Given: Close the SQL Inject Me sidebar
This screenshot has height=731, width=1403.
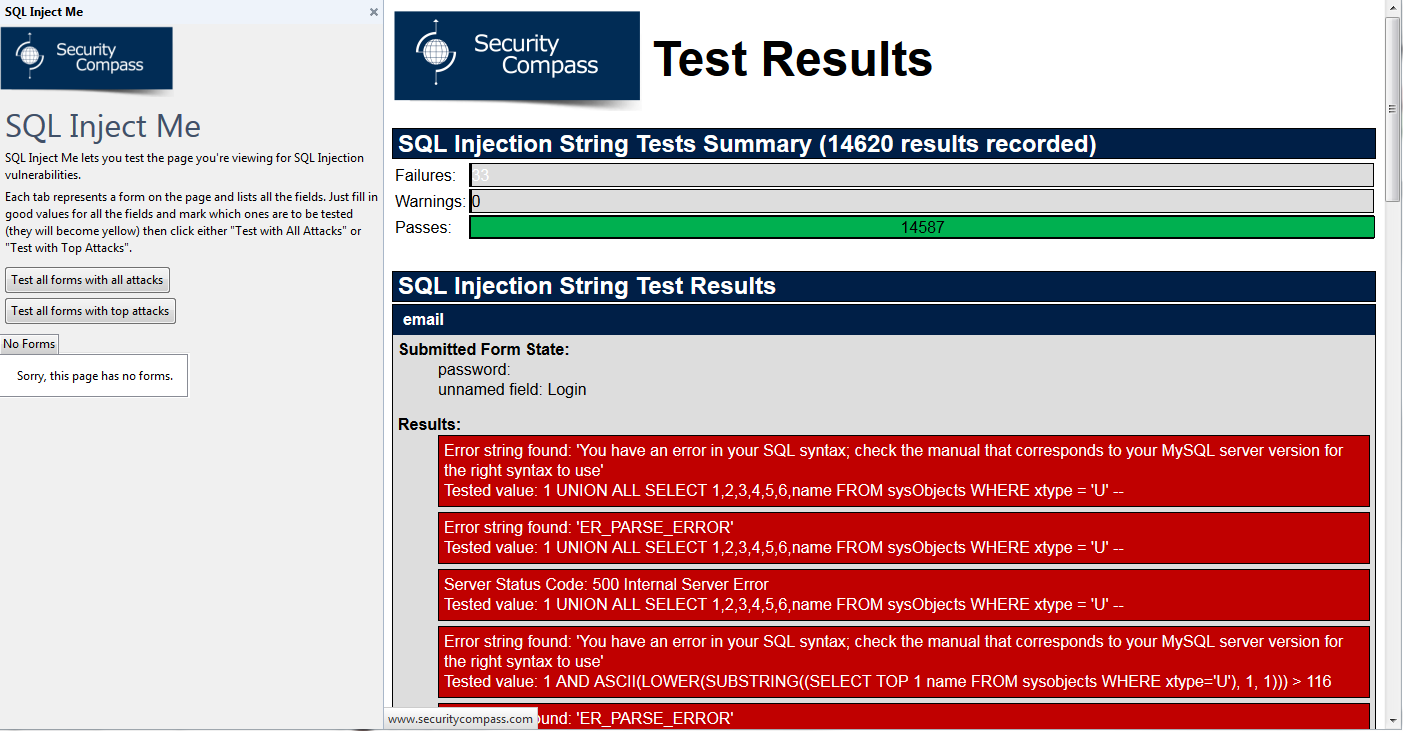Looking at the screenshot, I should click(374, 12).
